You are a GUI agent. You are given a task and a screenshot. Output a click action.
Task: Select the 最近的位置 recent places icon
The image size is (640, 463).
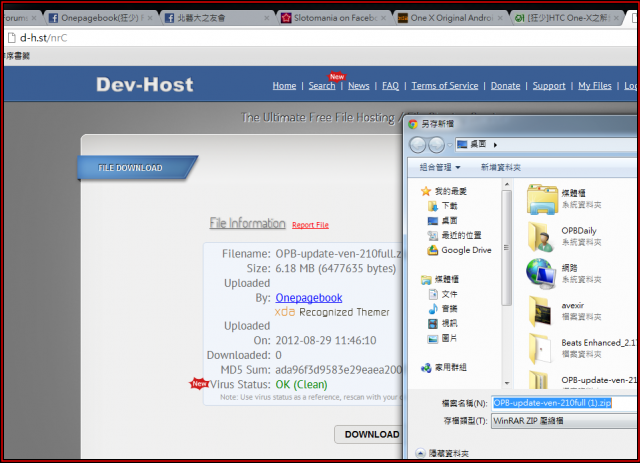coord(433,236)
